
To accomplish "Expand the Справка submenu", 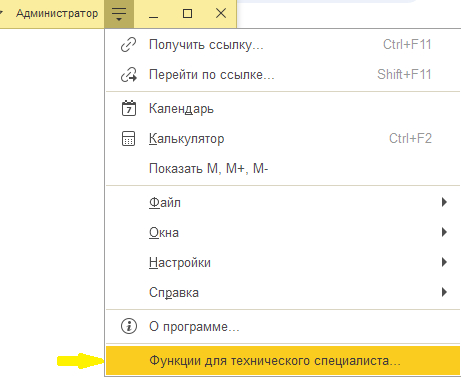I will click(283, 292).
